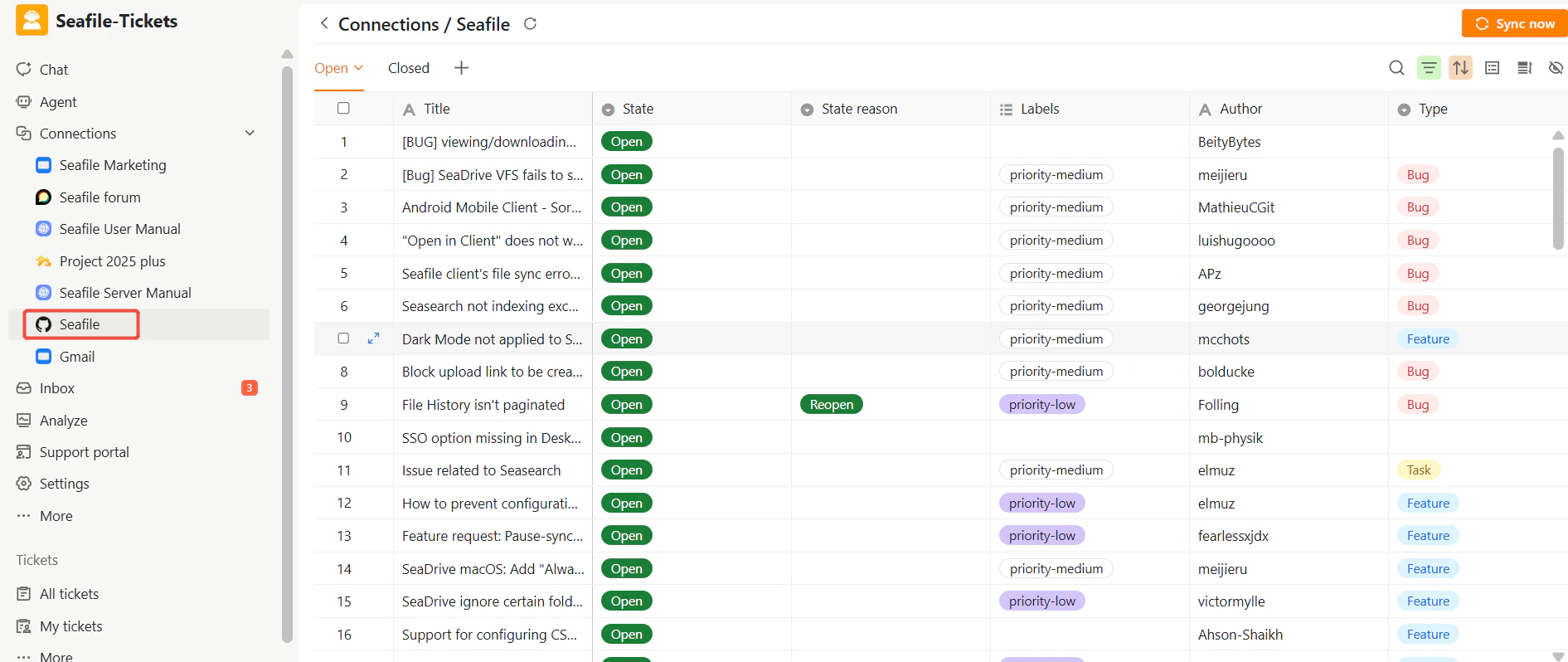Screen dimensions: 1568x662
Task: Click row number 16
Action: click(x=344, y=635)
